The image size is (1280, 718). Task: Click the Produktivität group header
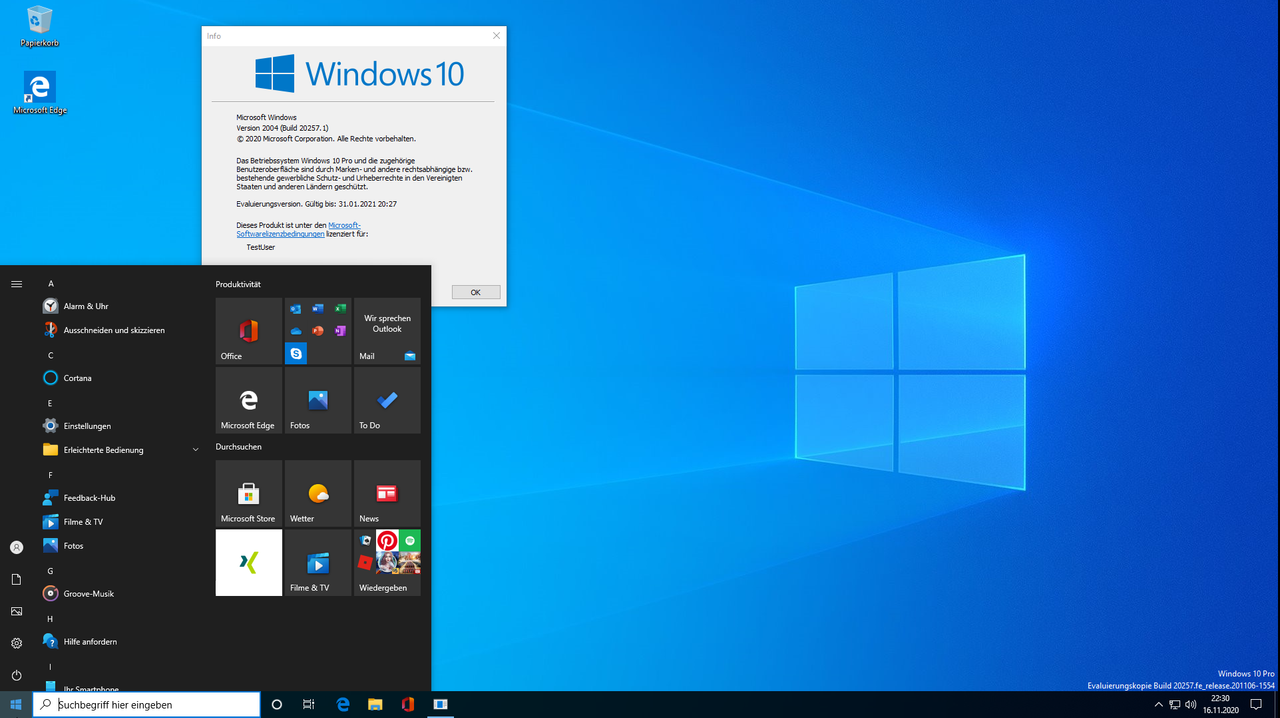pyautogui.click(x=238, y=285)
